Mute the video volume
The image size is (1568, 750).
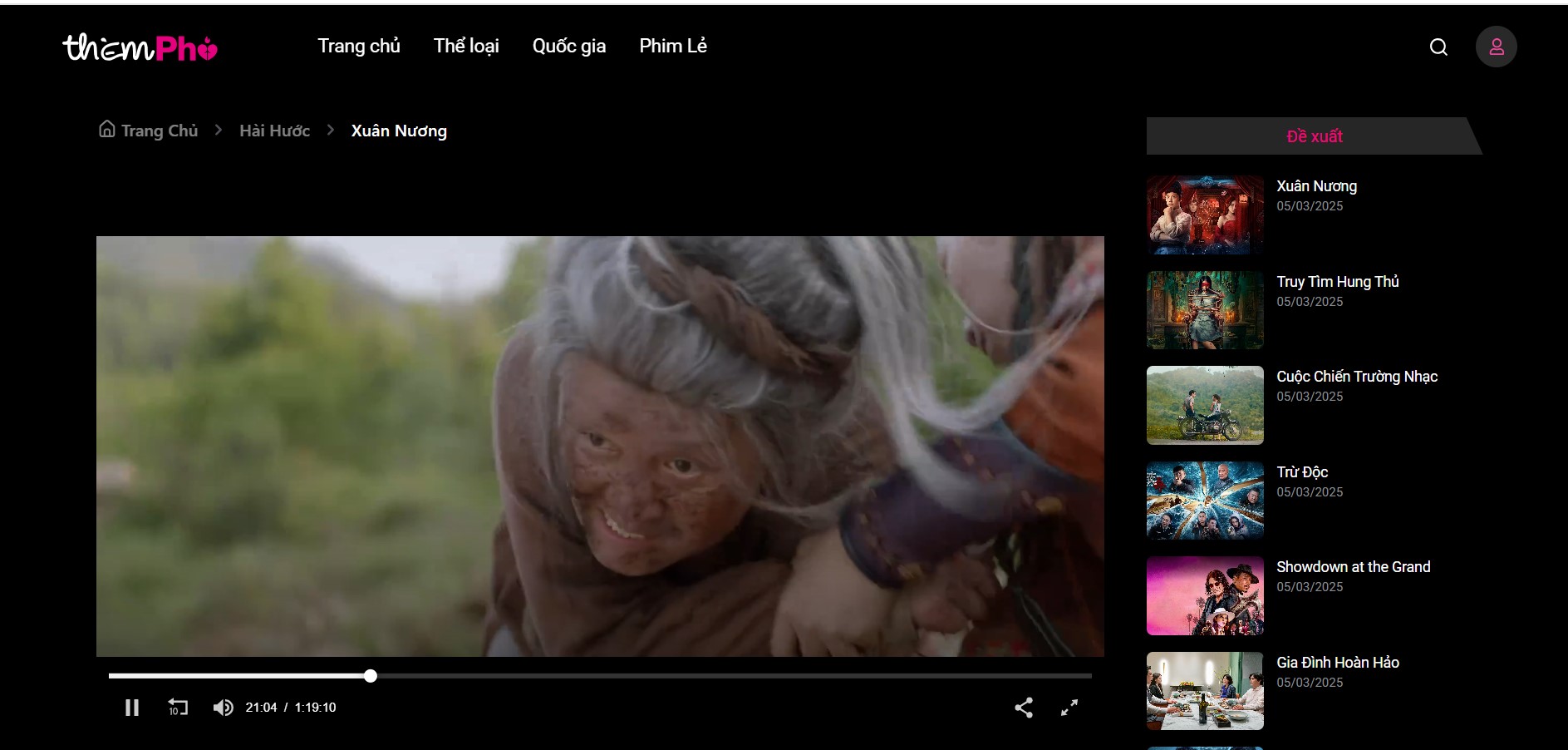pyautogui.click(x=223, y=708)
